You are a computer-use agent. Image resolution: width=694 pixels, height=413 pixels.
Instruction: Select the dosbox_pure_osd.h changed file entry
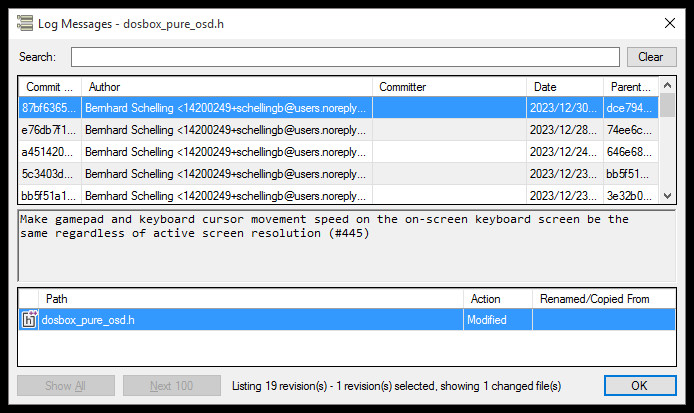click(x=347, y=320)
